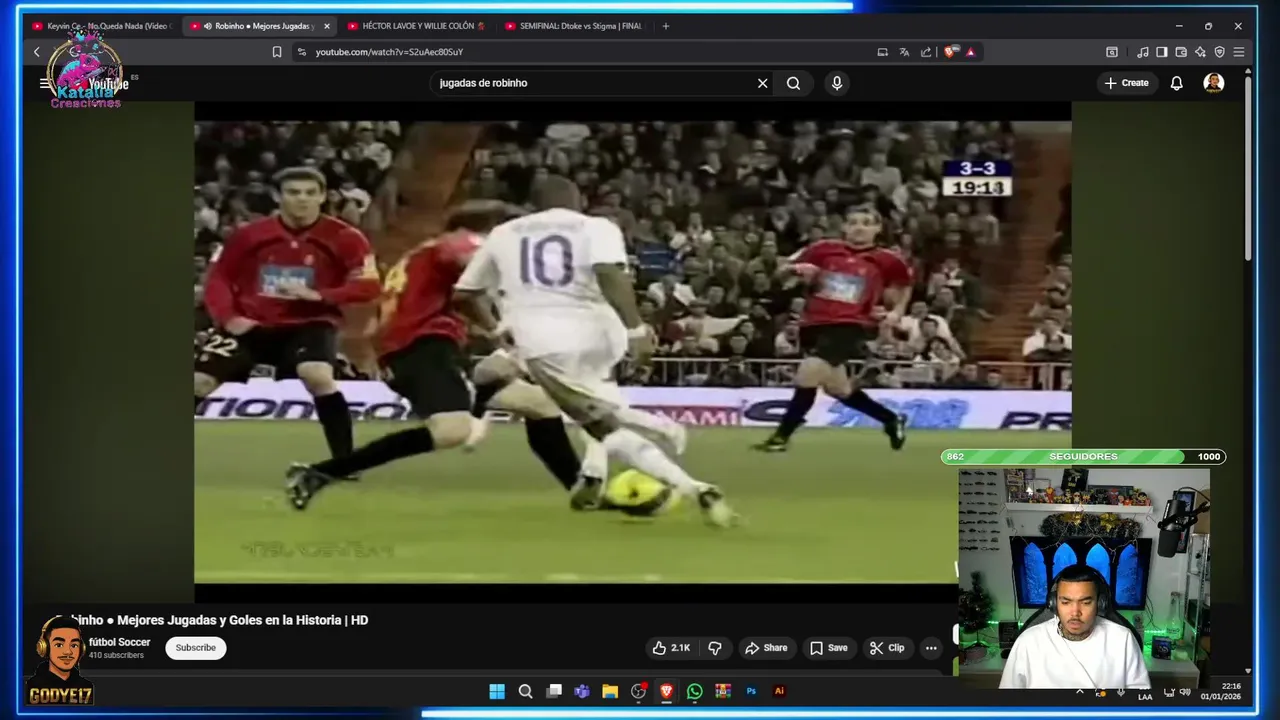Open site settings icon beside URL
The image size is (1280, 720).
pyautogui.click(x=302, y=52)
